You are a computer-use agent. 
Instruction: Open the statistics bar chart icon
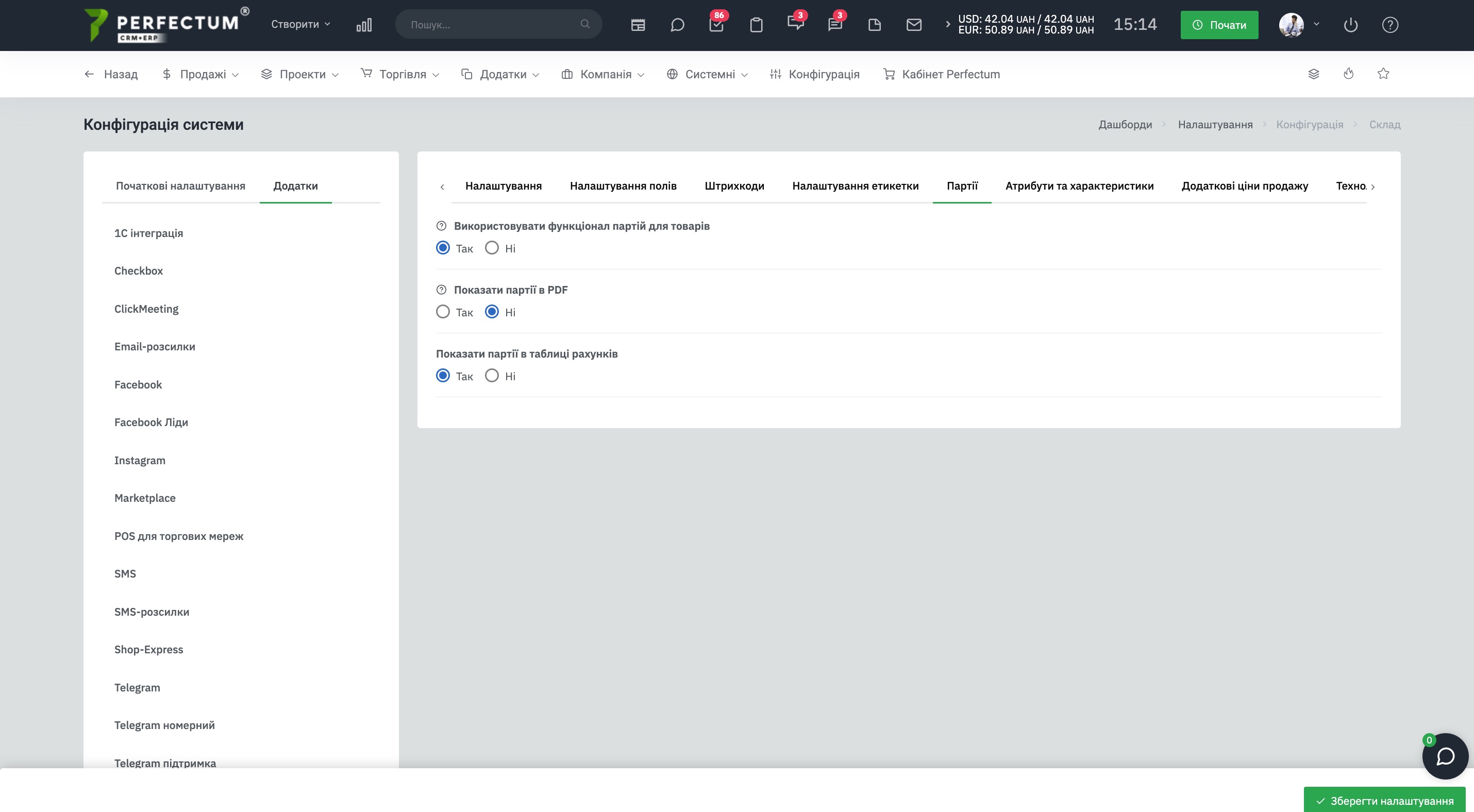[364, 25]
